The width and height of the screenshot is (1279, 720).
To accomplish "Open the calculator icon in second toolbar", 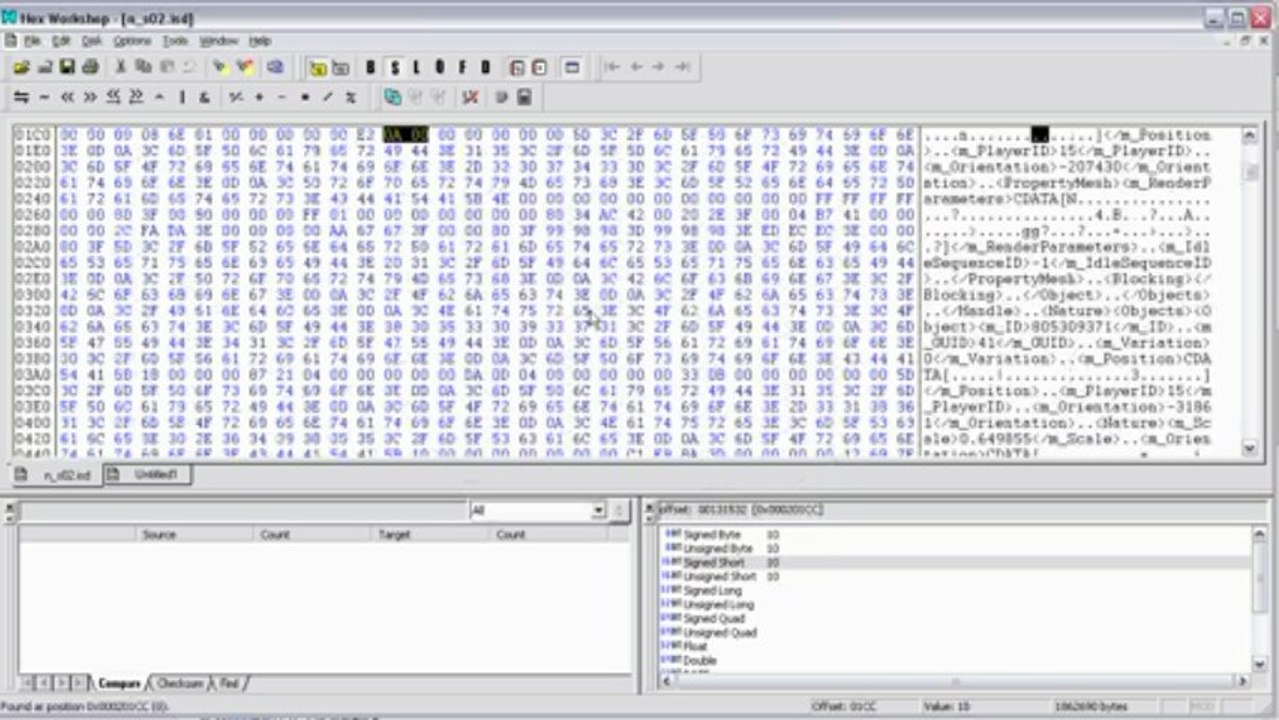I will point(524,97).
